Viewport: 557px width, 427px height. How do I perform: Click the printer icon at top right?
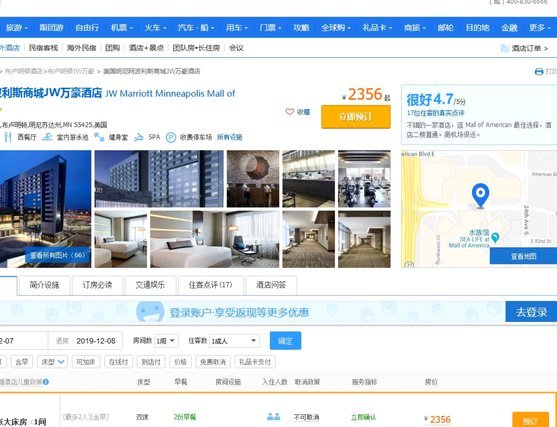tap(539, 71)
